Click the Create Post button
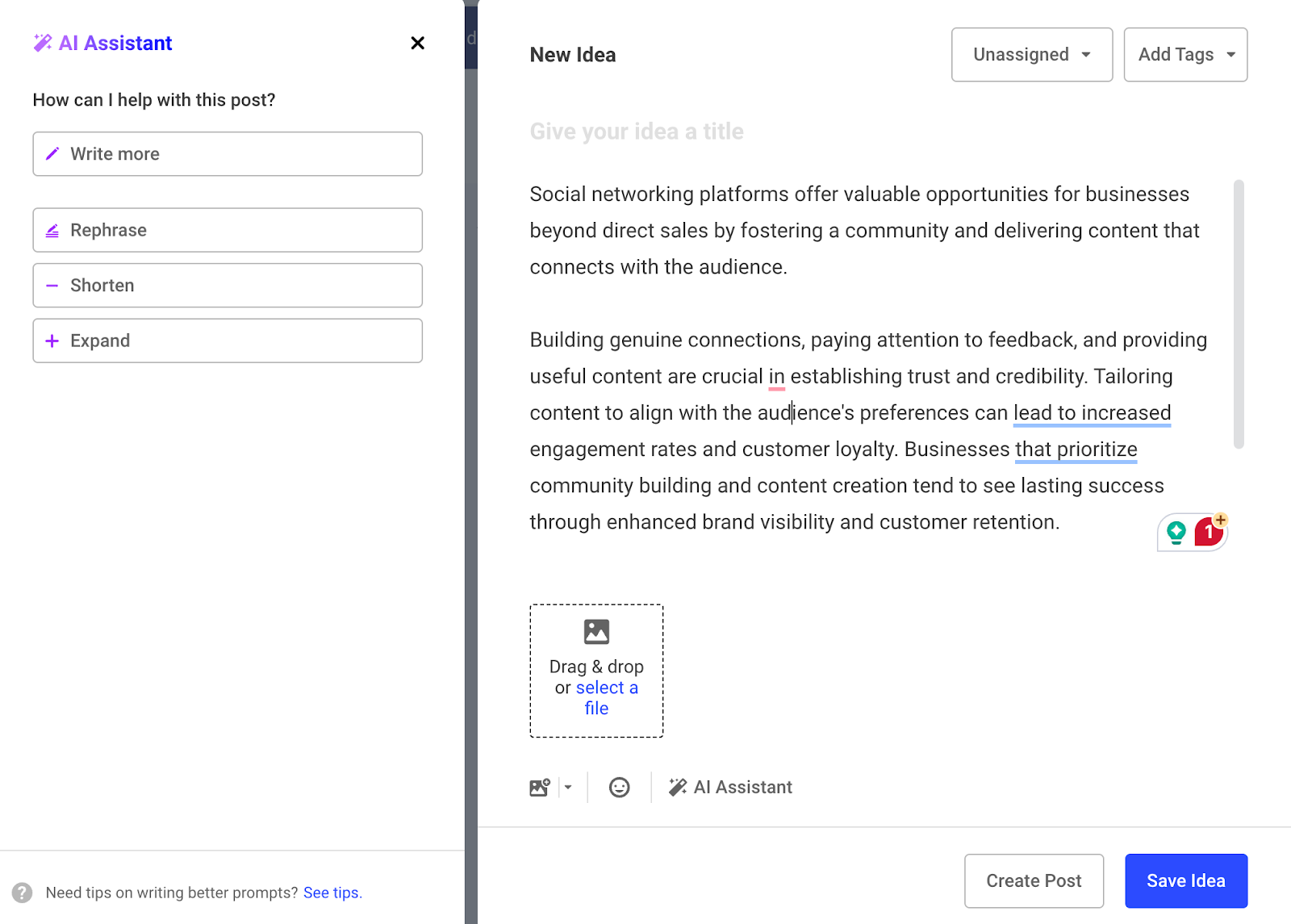Image resolution: width=1291 pixels, height=924 pixels. click(1034, 880)
